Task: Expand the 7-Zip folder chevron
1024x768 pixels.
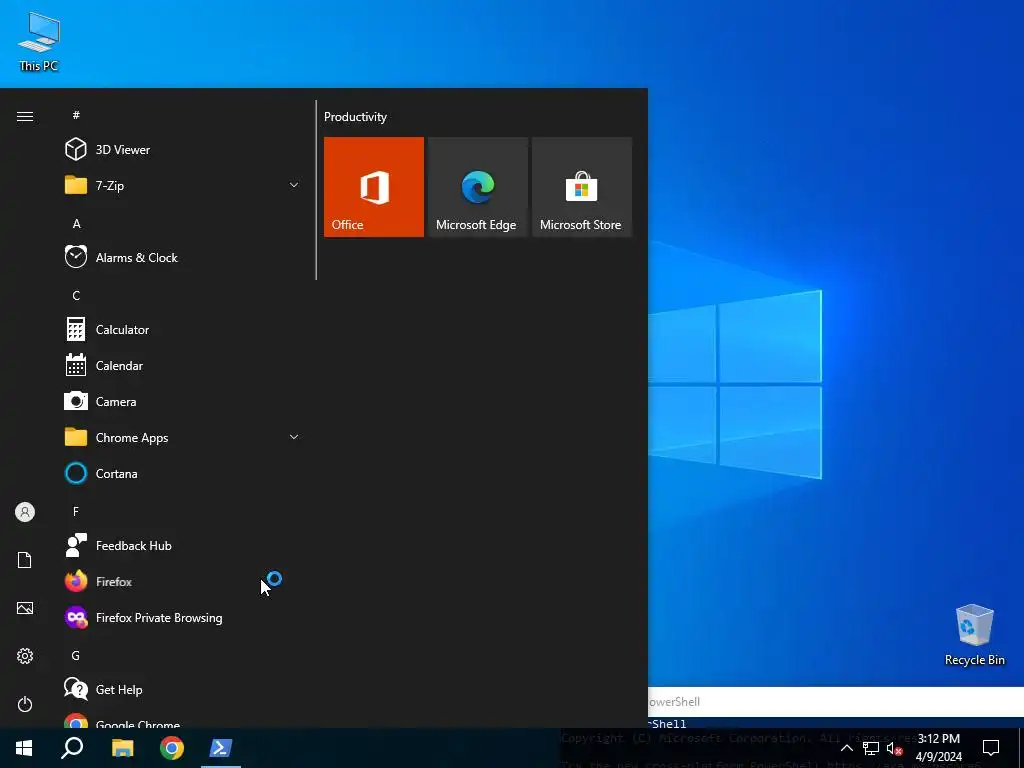Action: (294, 185)
